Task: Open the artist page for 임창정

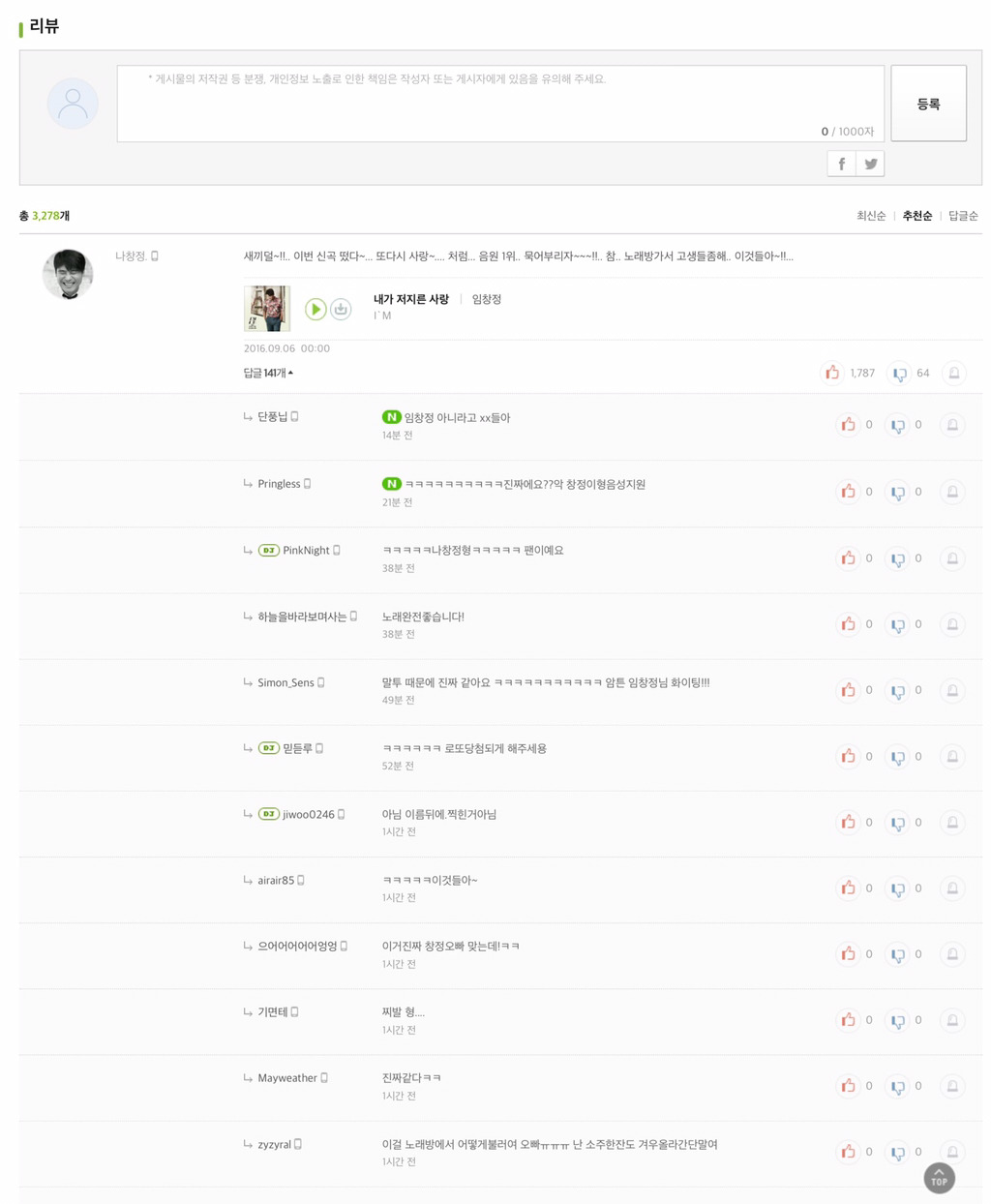Action: [486, 299]
